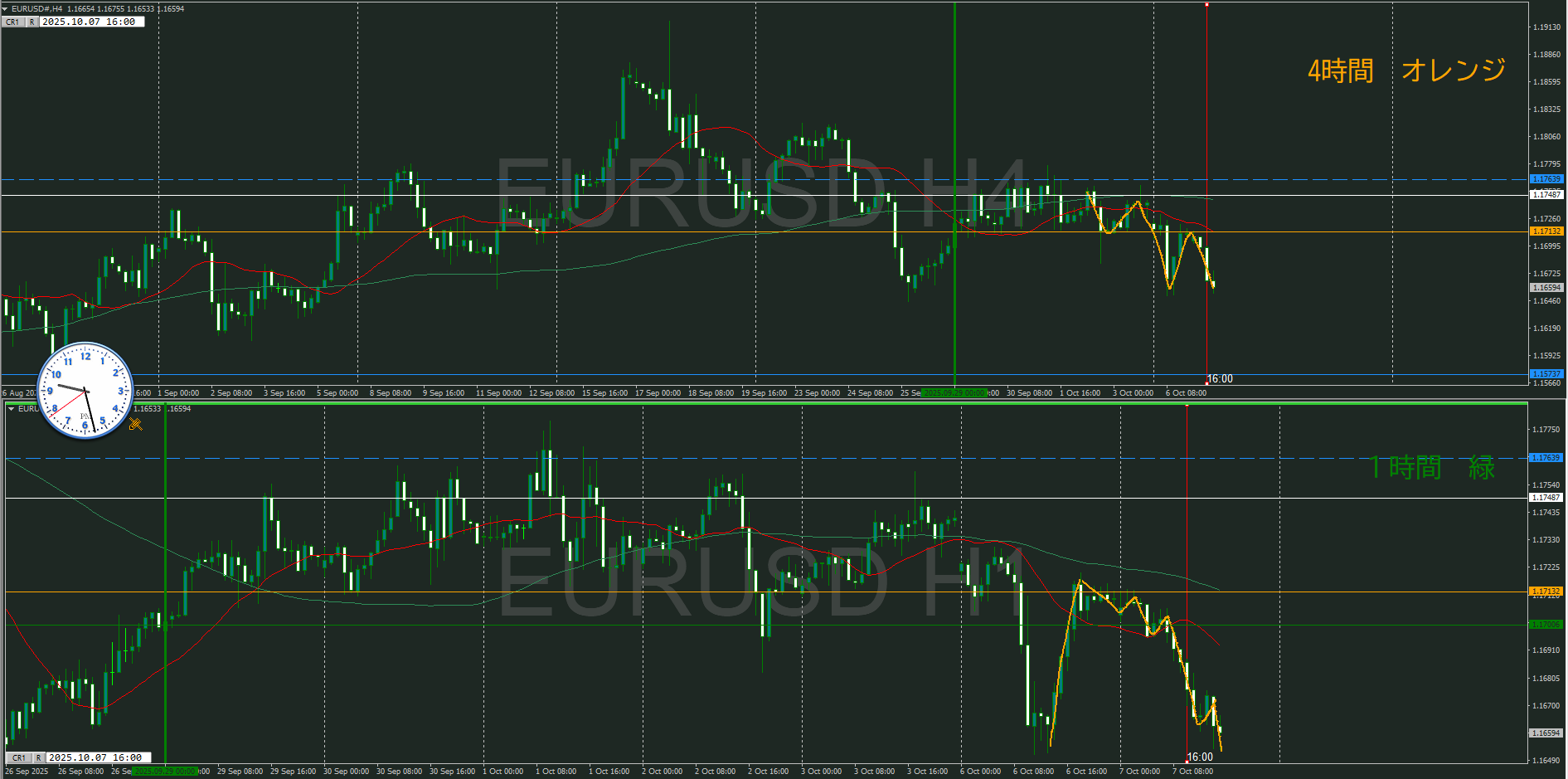Screen dimensions: 1568x779
Task: Click the date field in the H4 chart
Action: tap(90, 22)
